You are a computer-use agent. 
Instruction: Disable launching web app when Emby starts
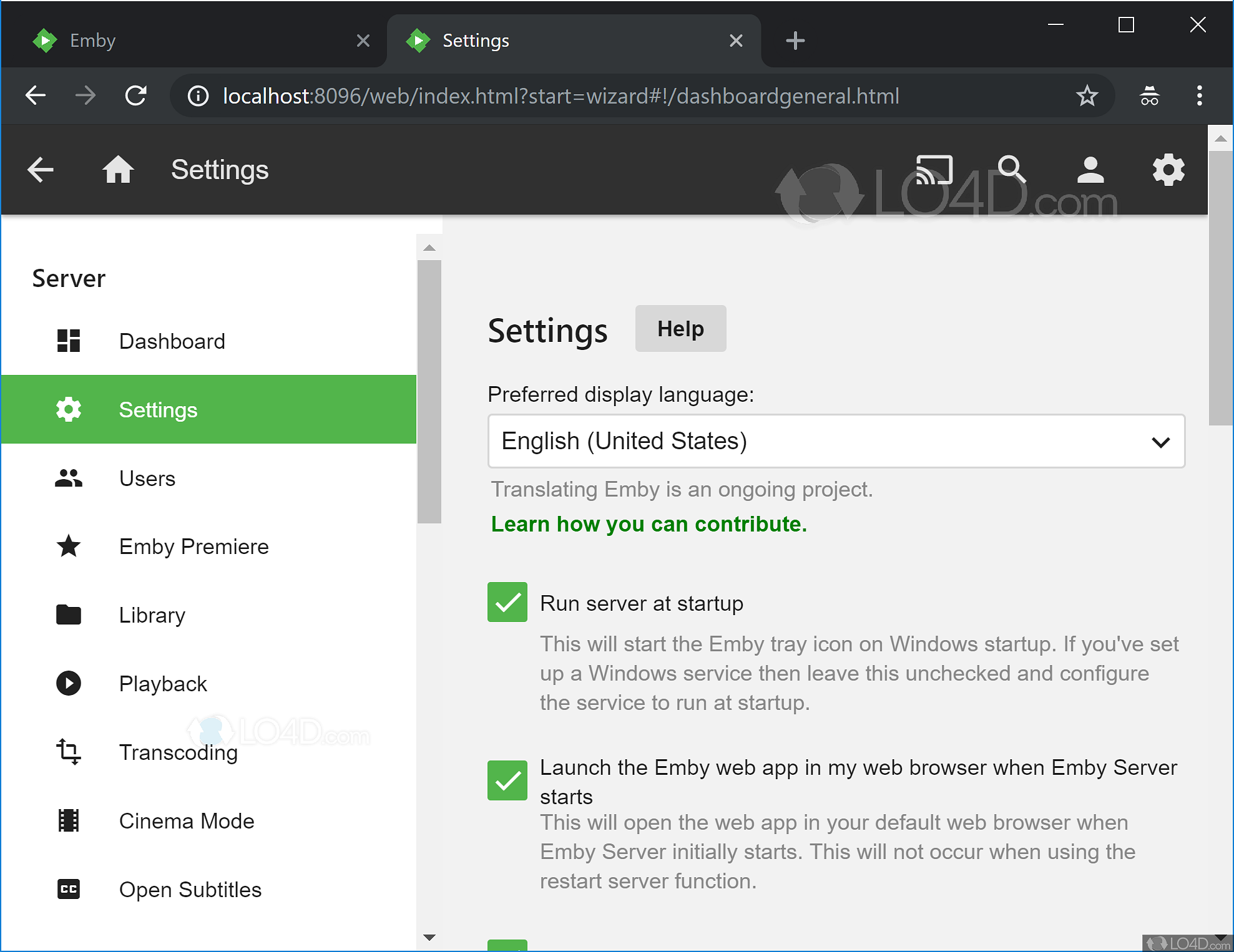pos(507,780)
